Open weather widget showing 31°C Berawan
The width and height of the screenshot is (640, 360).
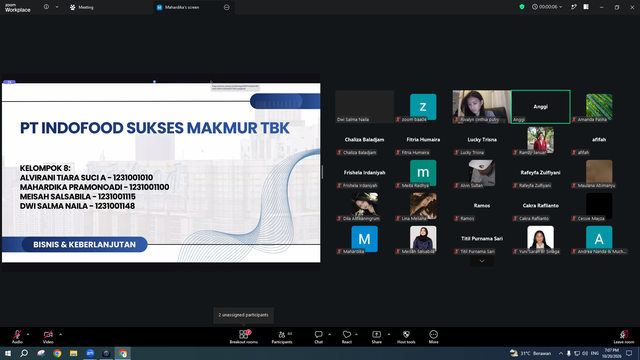(531, 353)
